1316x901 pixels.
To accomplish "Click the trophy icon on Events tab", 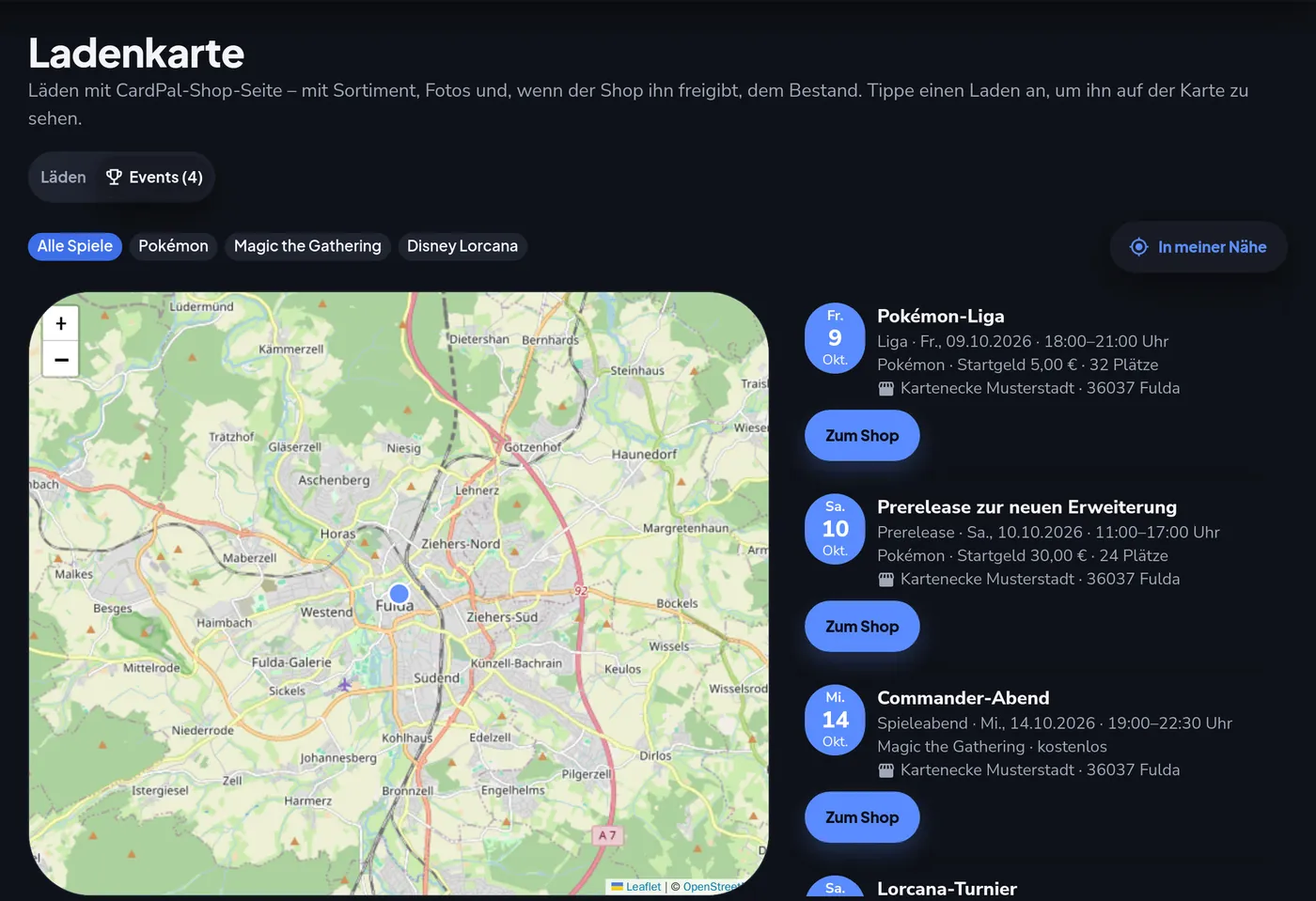I will pyautogui.click(x=114, y=177).
